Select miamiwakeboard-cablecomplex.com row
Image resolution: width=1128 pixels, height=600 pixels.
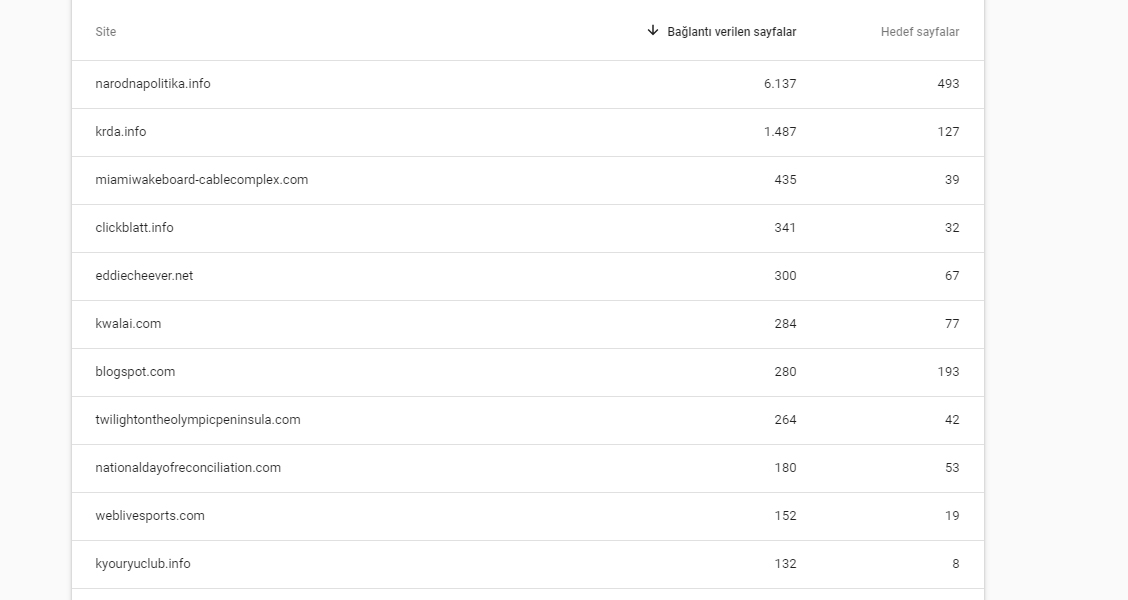[528, 181]
